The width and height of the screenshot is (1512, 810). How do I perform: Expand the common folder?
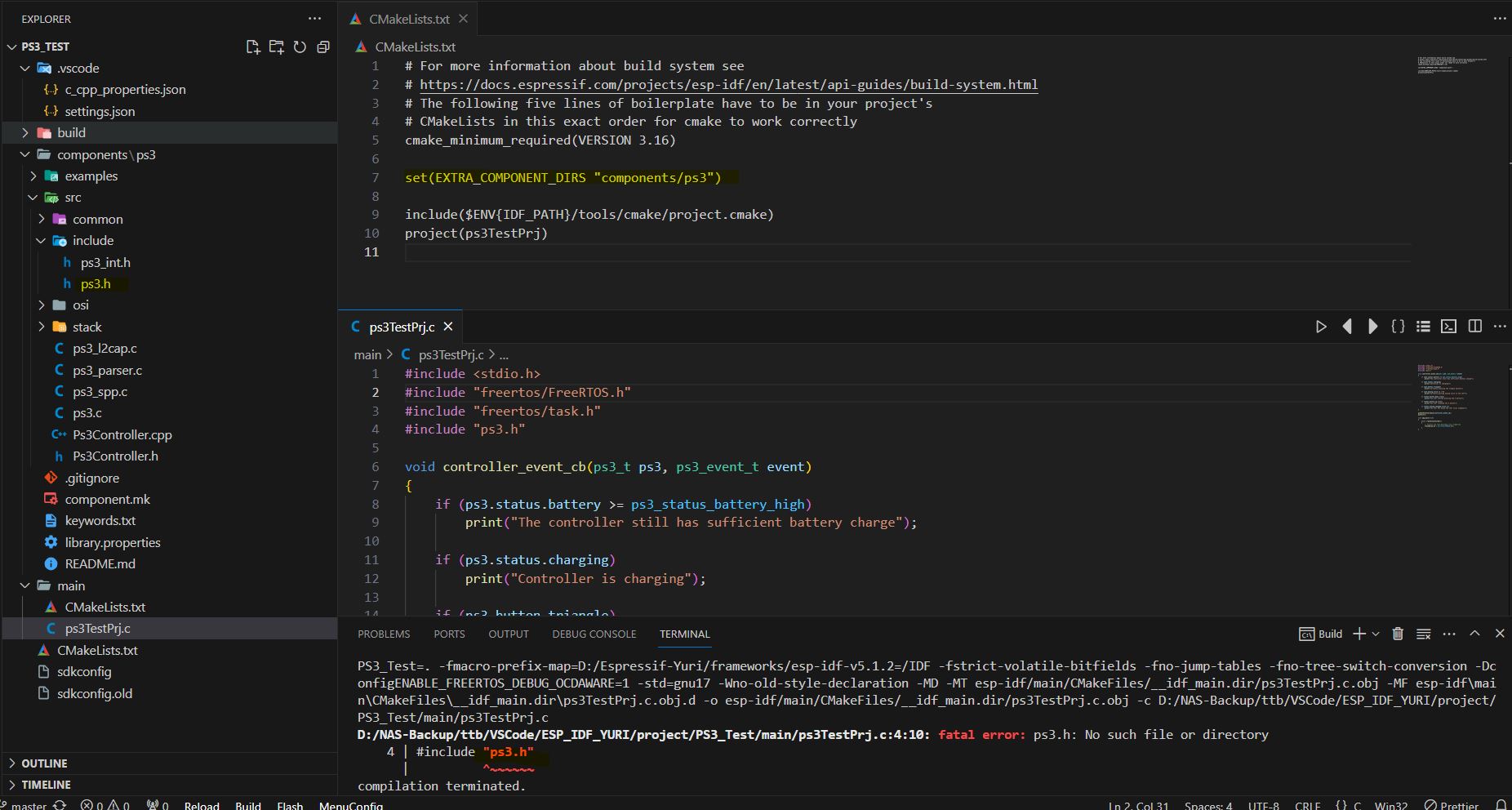pyautogui.click(x=42, y=219)
